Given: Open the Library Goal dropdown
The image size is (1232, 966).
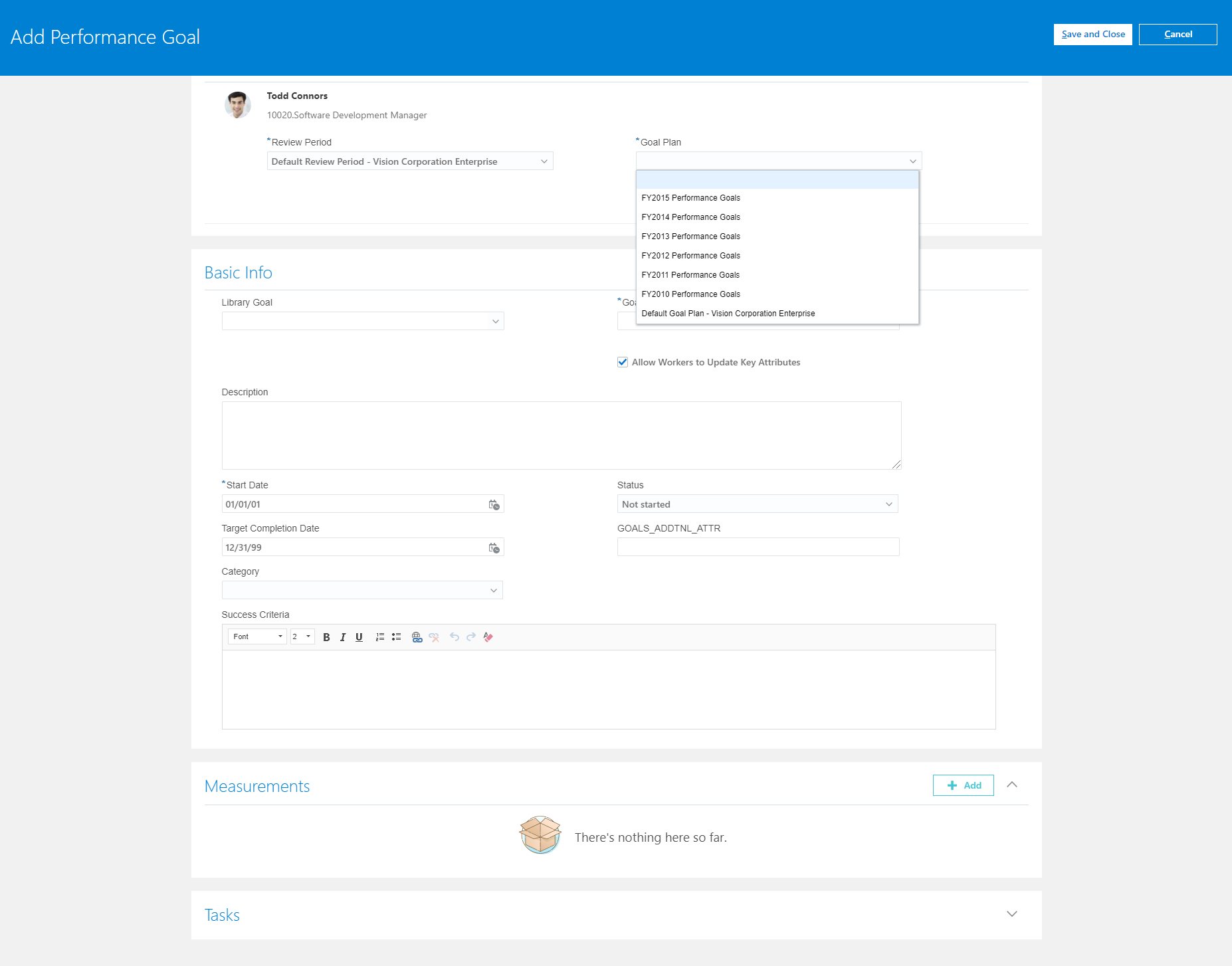Looking at the screenshot, I should [x=494, y=321].
